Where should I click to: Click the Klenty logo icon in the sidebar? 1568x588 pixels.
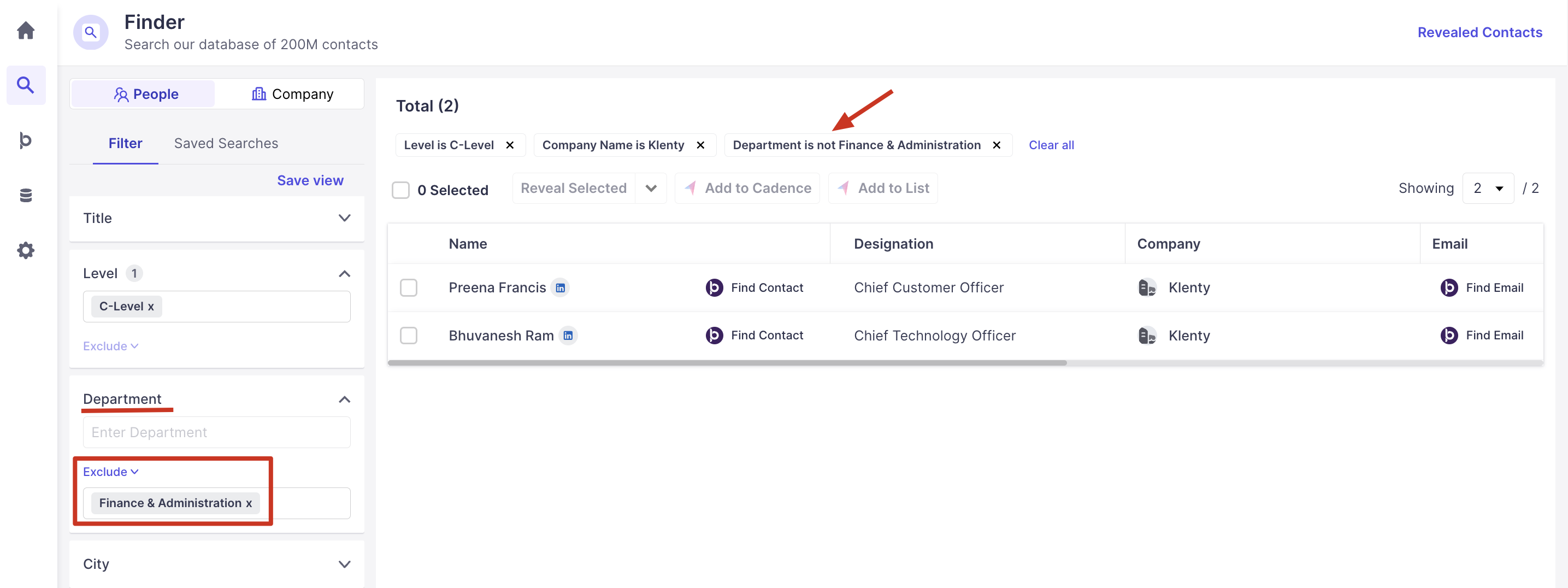coord(26,140)
